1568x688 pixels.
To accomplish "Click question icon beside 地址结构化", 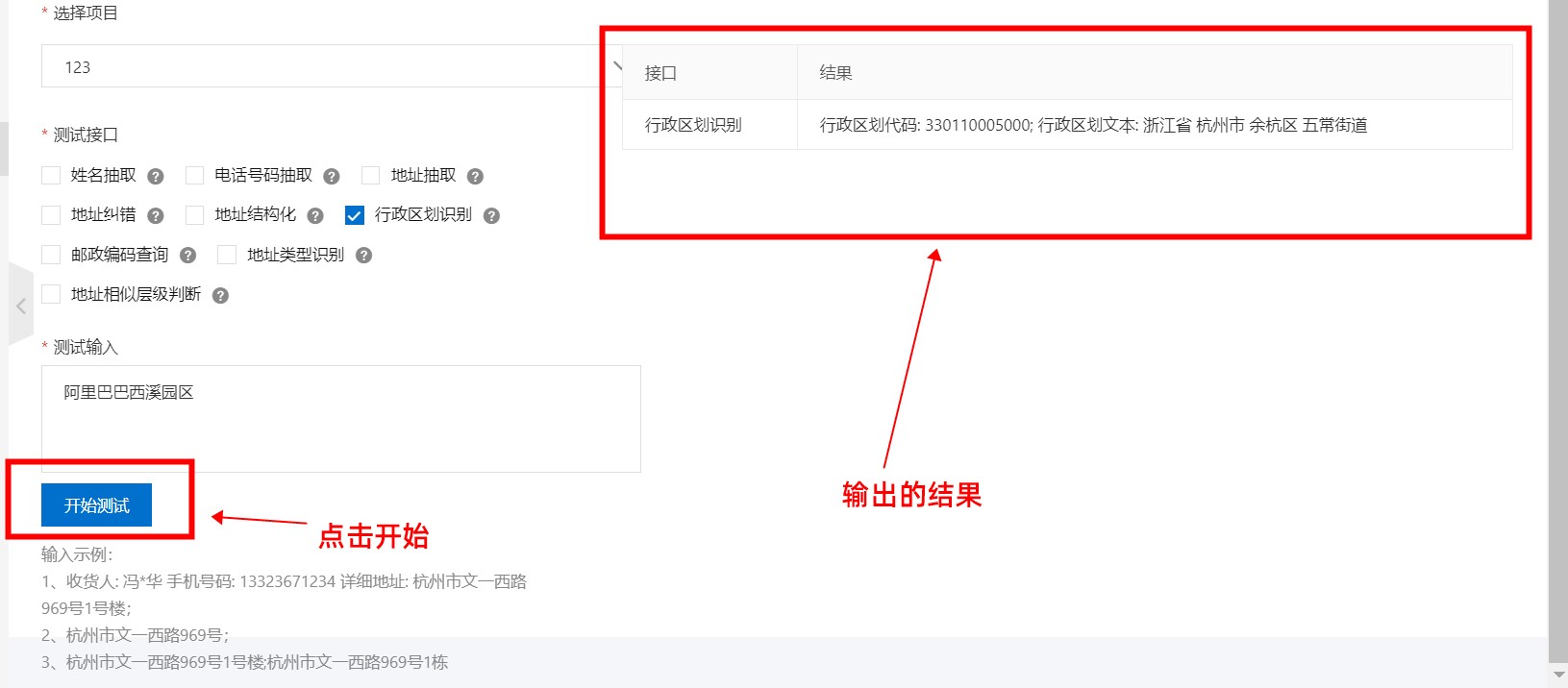I will [315, 215].
